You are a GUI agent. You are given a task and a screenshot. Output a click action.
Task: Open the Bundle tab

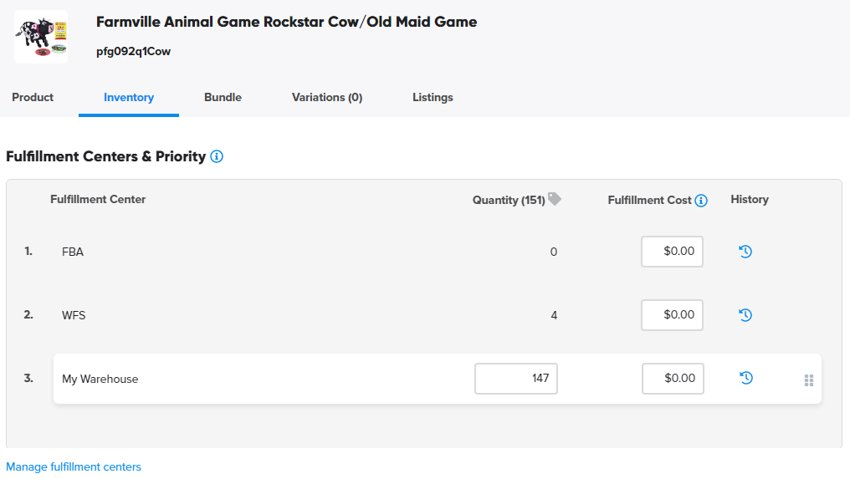[x=223, y=98]
